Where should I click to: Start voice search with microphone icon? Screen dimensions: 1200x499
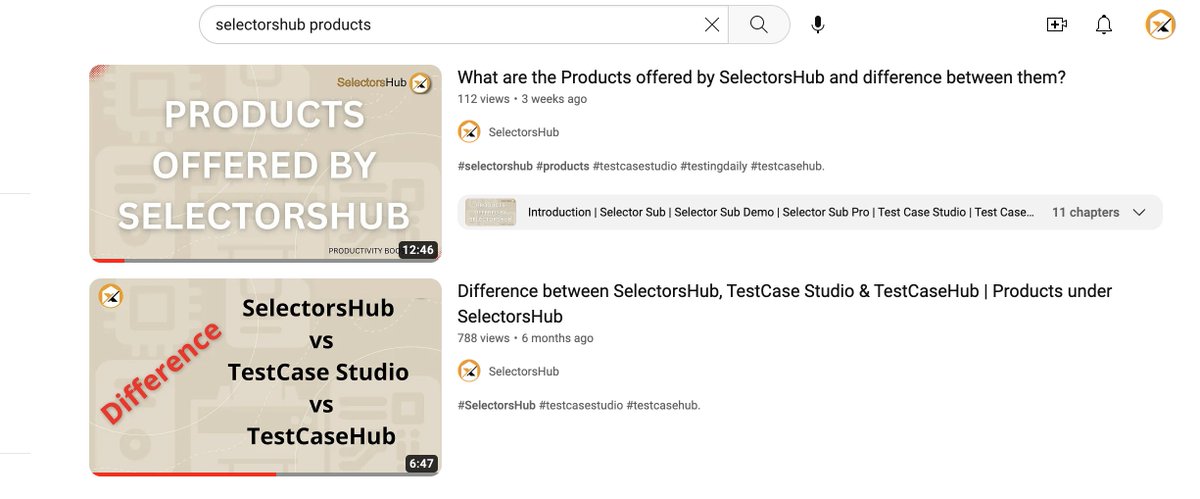point(818,25)
